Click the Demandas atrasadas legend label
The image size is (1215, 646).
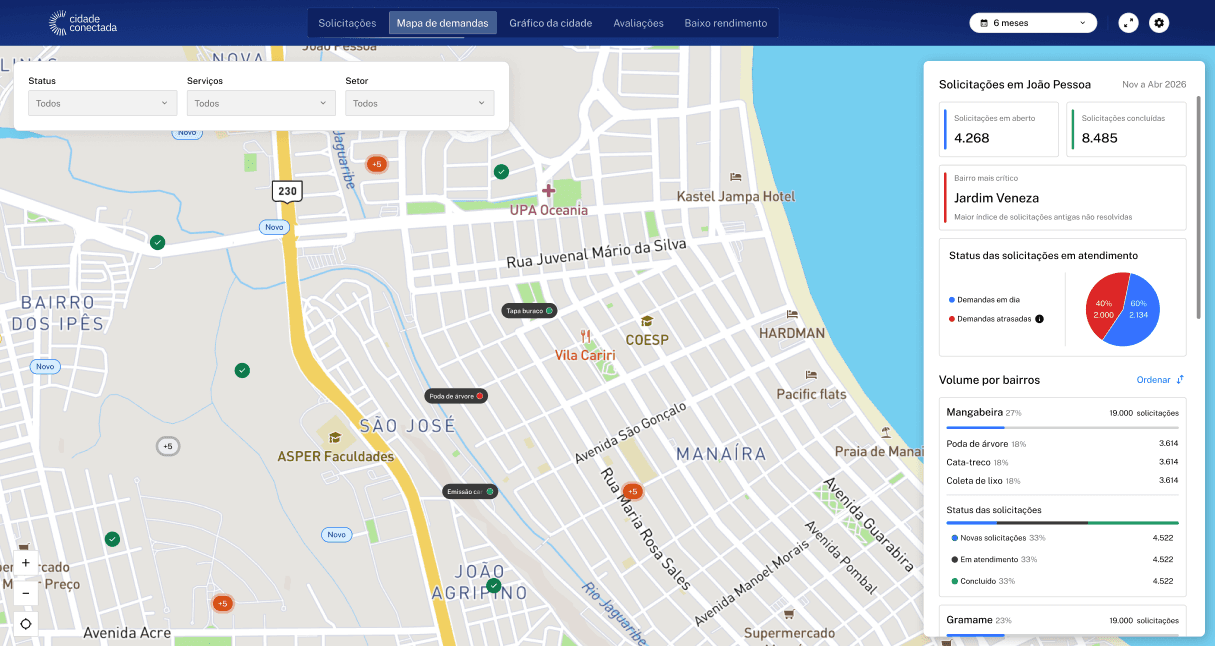[994, 319]
